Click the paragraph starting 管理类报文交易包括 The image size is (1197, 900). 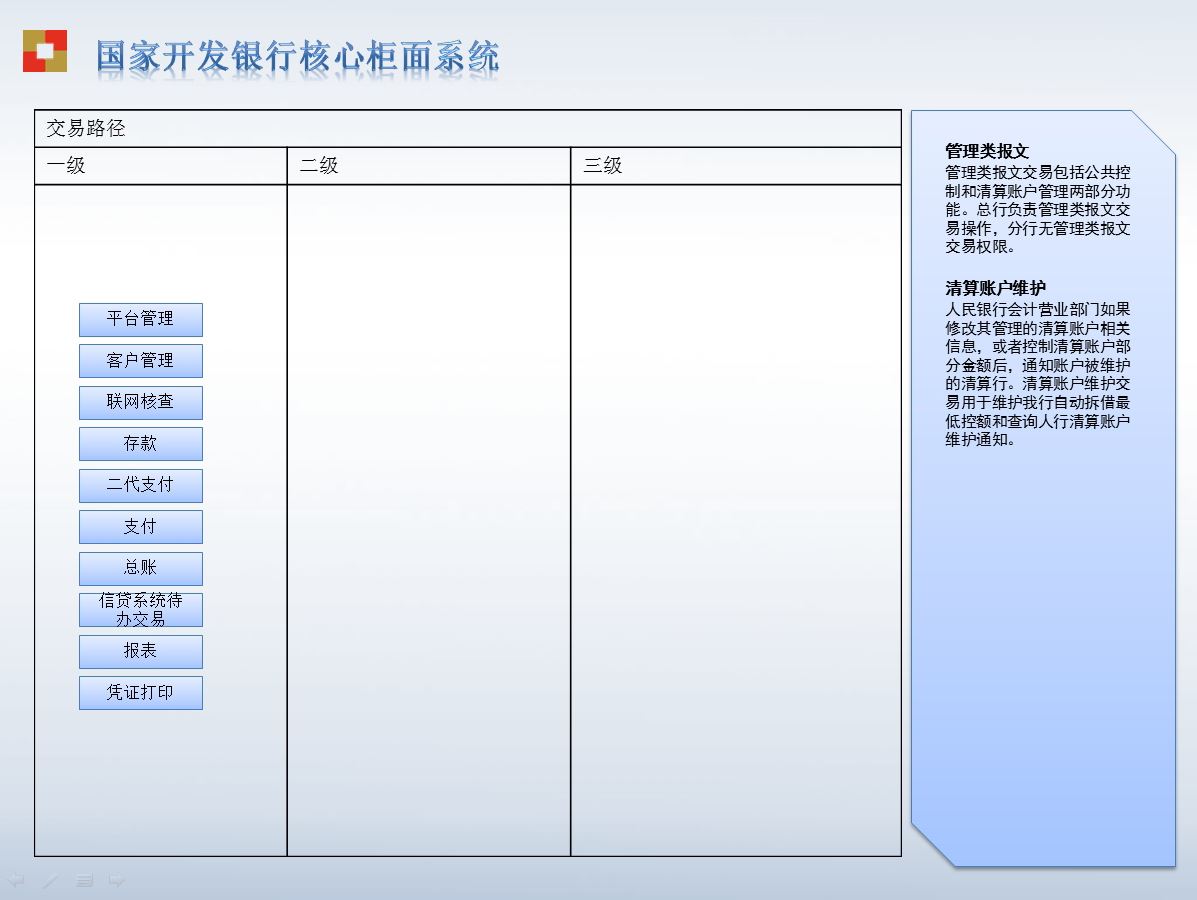coord(1038,209)
